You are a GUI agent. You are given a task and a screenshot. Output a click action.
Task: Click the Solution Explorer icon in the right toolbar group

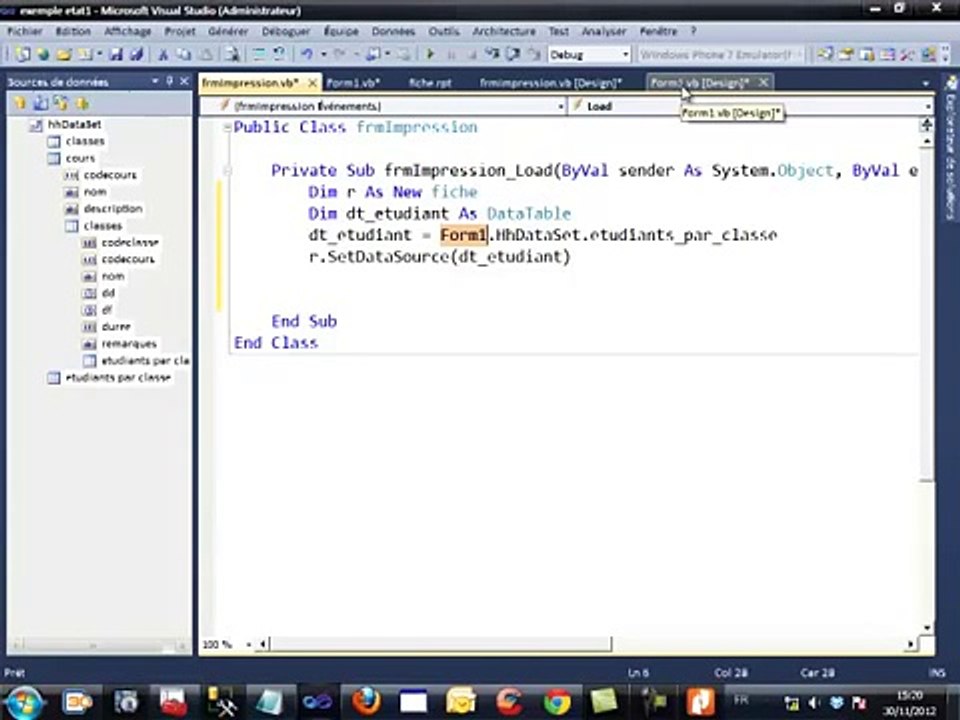tap(825, 54)
